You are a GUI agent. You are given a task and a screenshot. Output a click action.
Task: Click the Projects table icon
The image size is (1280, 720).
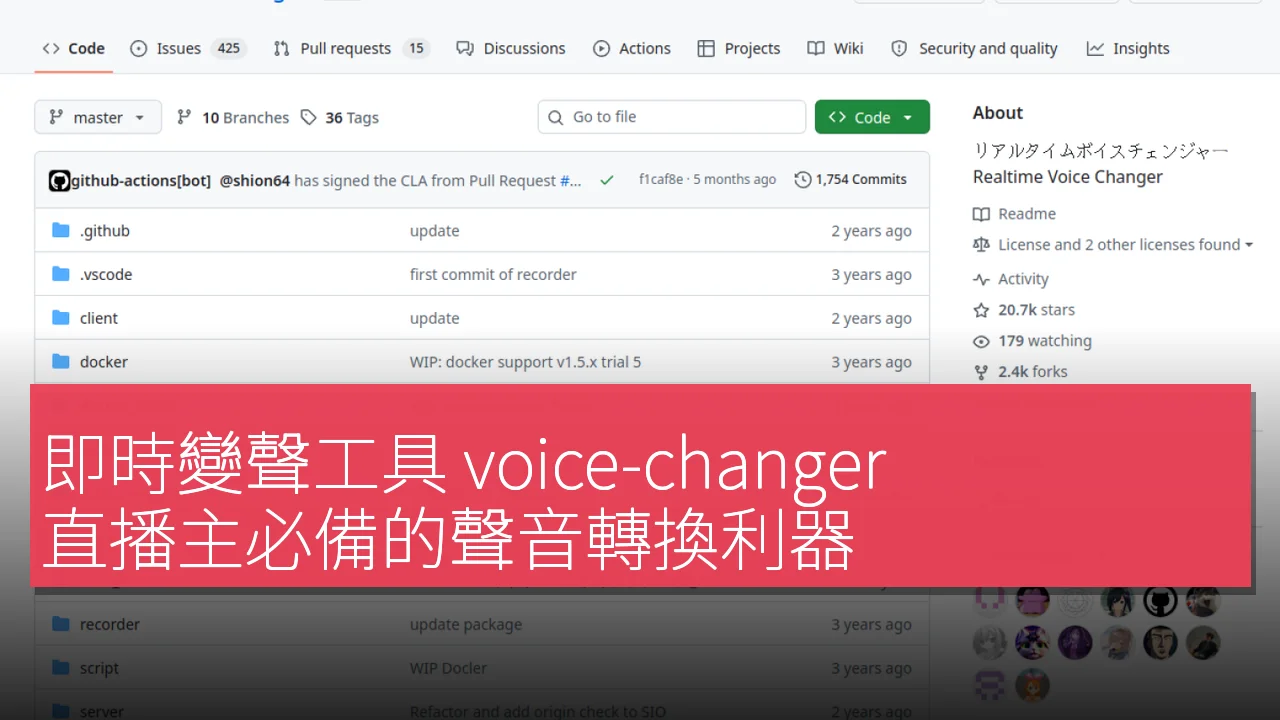point(706,48)
